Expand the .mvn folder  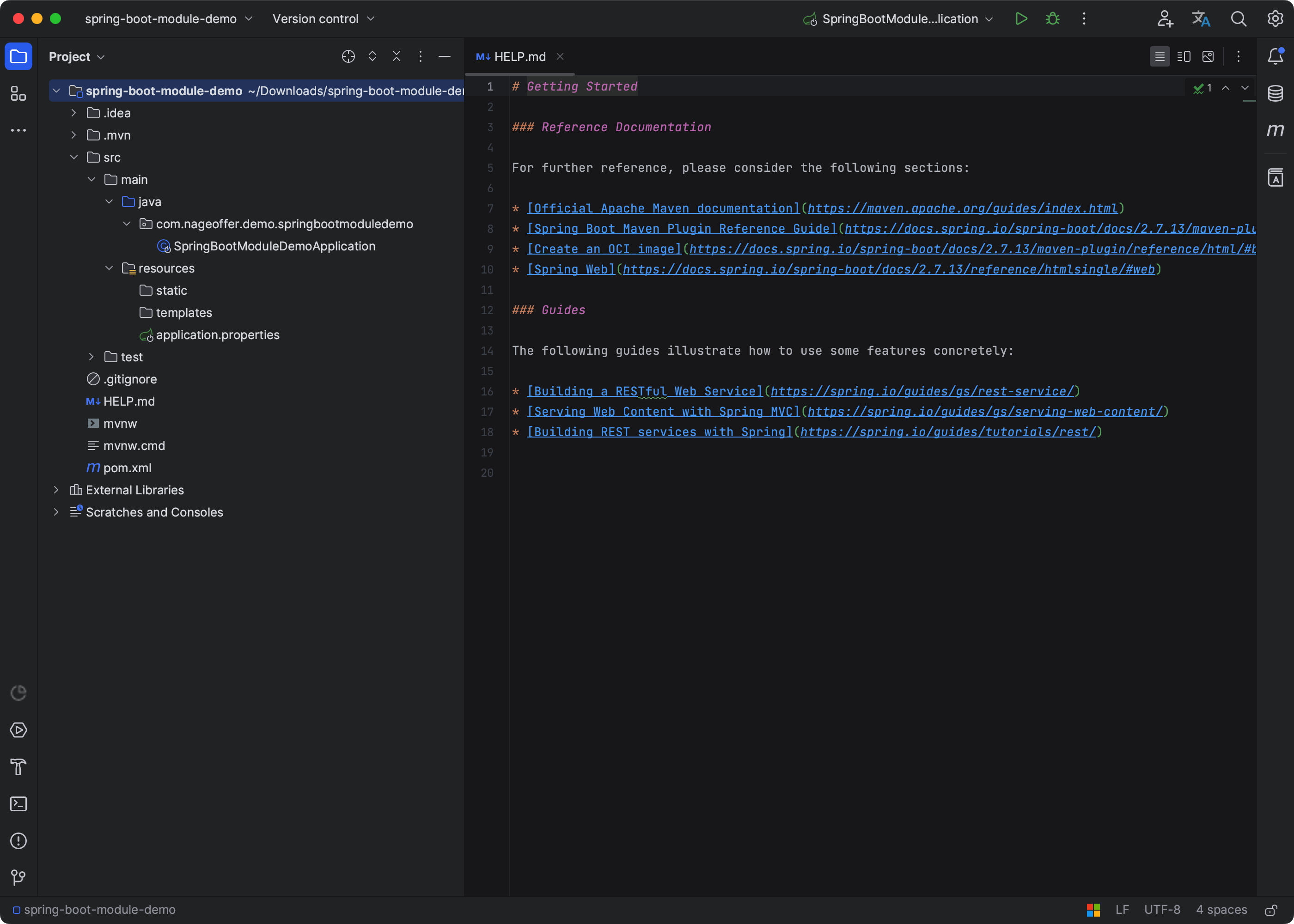tap(74, 135)
